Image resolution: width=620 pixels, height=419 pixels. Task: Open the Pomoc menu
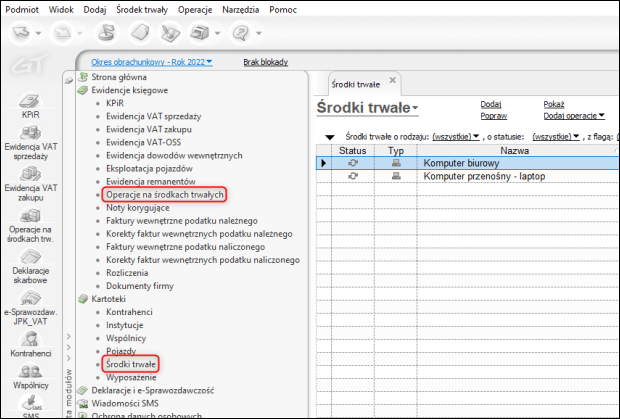[x=283, y=10]
